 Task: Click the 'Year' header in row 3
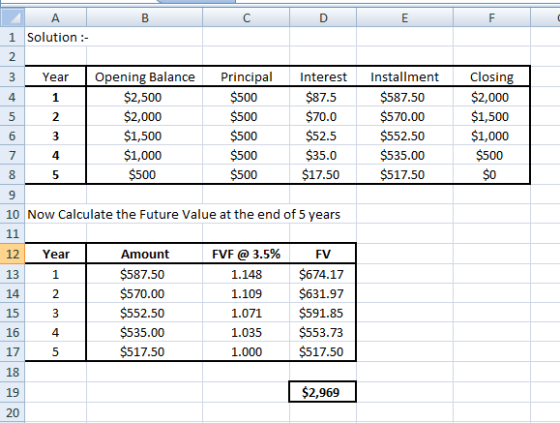[55, 76]
